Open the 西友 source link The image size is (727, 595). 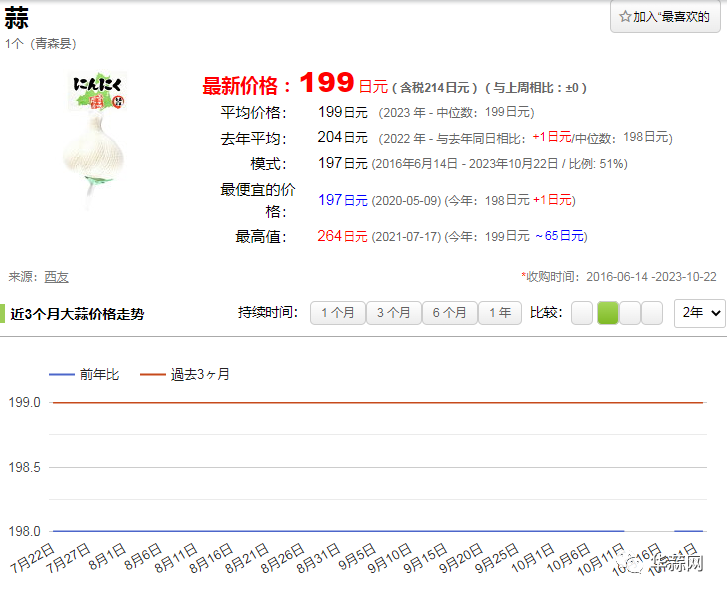[56, 277]
